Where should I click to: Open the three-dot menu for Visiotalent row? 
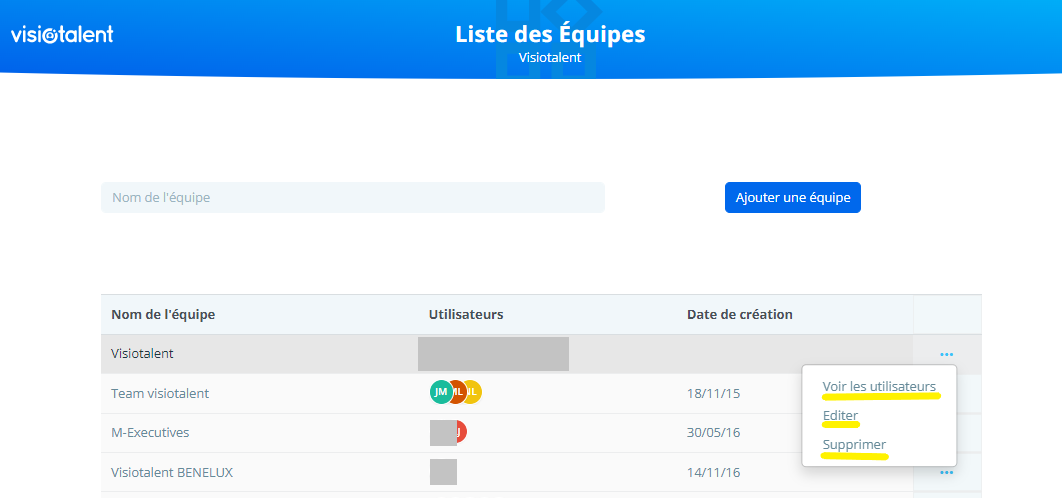[946, 354]
